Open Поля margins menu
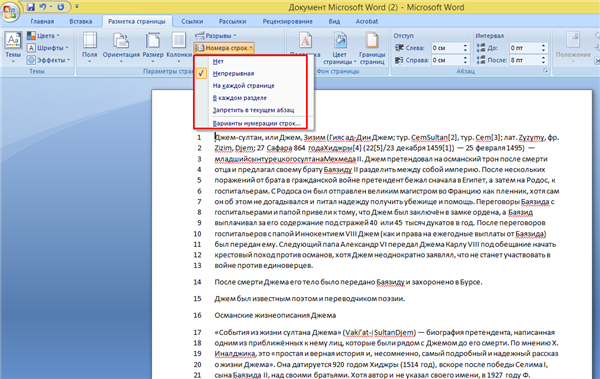Image resolution: width=600 pixels, height=379 pixels. pyautogui.click(x=90, y=47)
